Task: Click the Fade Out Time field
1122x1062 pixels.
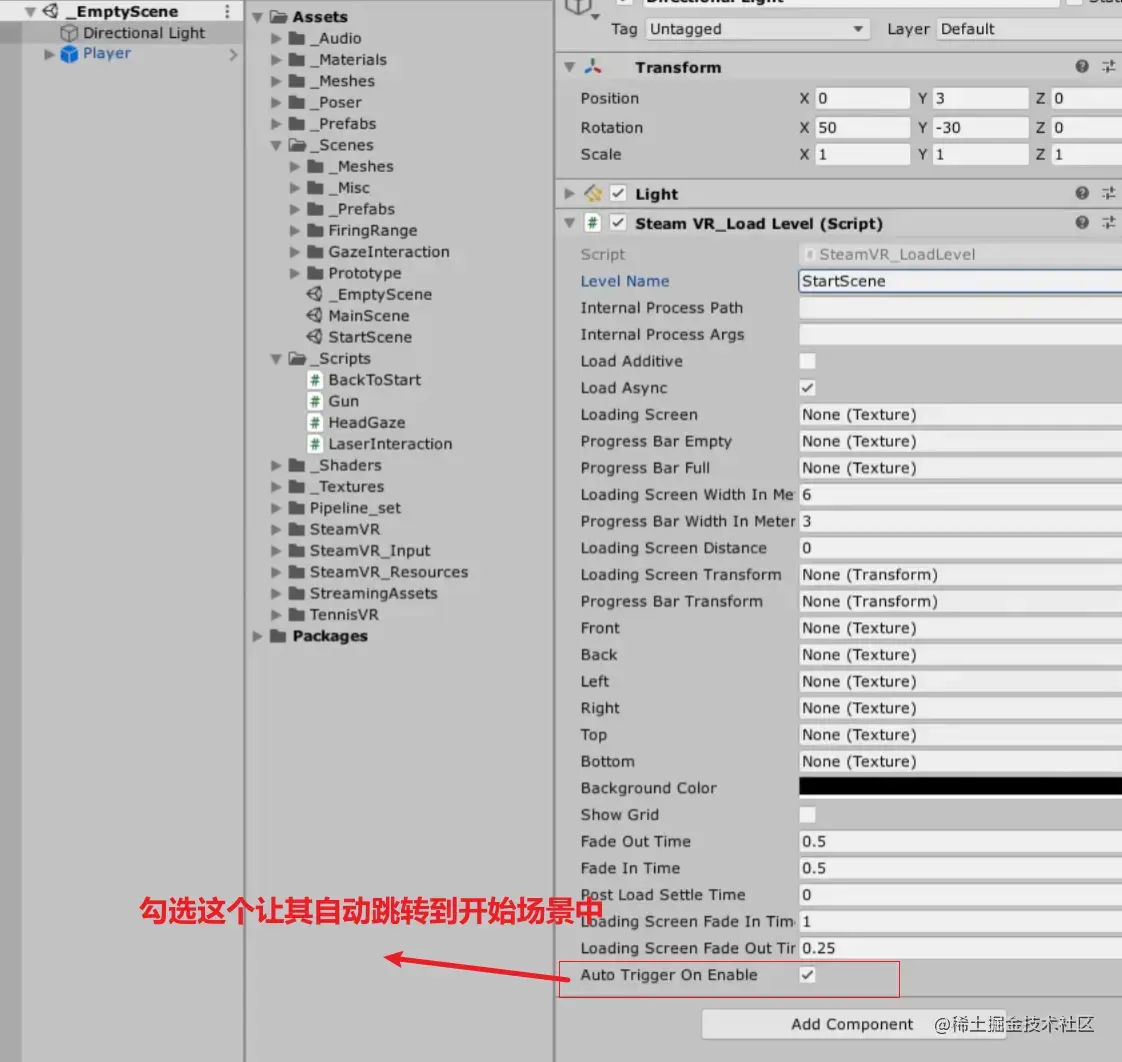Action: [960, 842]
